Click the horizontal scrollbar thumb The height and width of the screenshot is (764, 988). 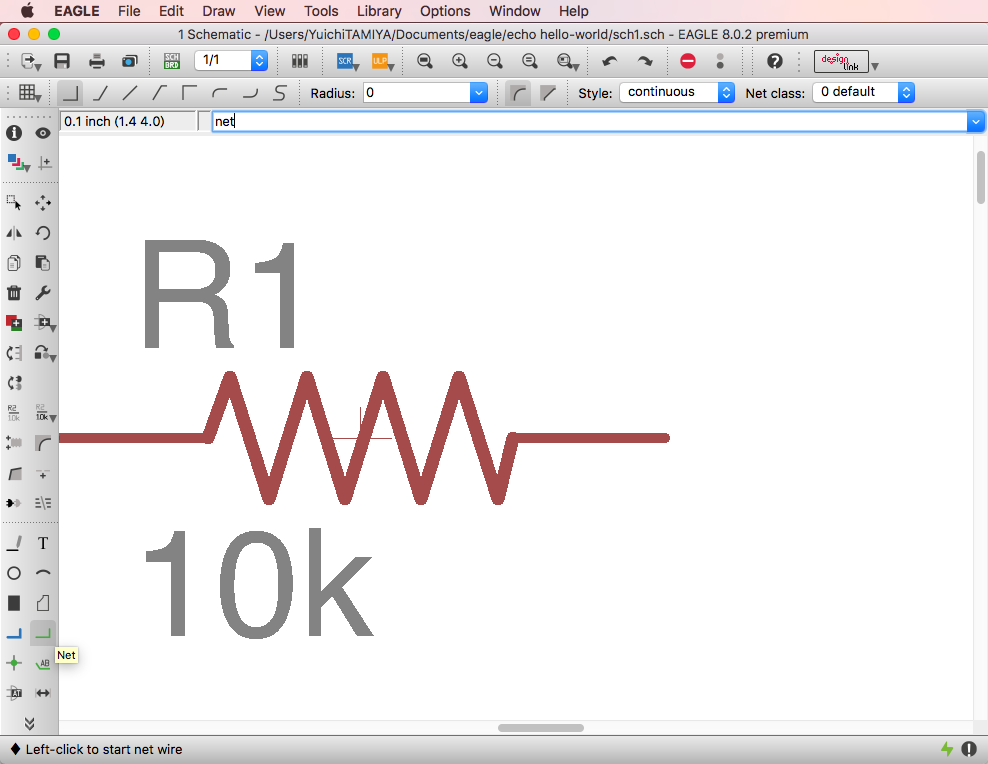[x=541, y=727]
